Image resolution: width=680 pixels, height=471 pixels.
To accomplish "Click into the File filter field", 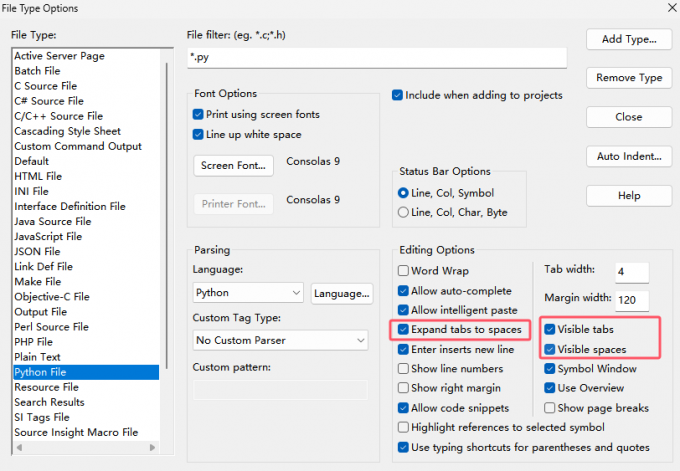I will click(377, 57).
